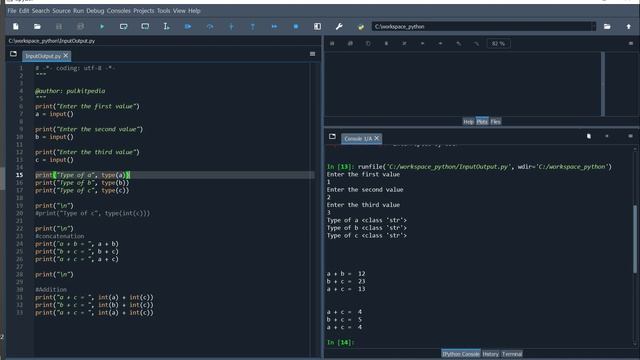Click the console vertical scrollbar
Screen dimensions: 640x360
coord(635,239)
